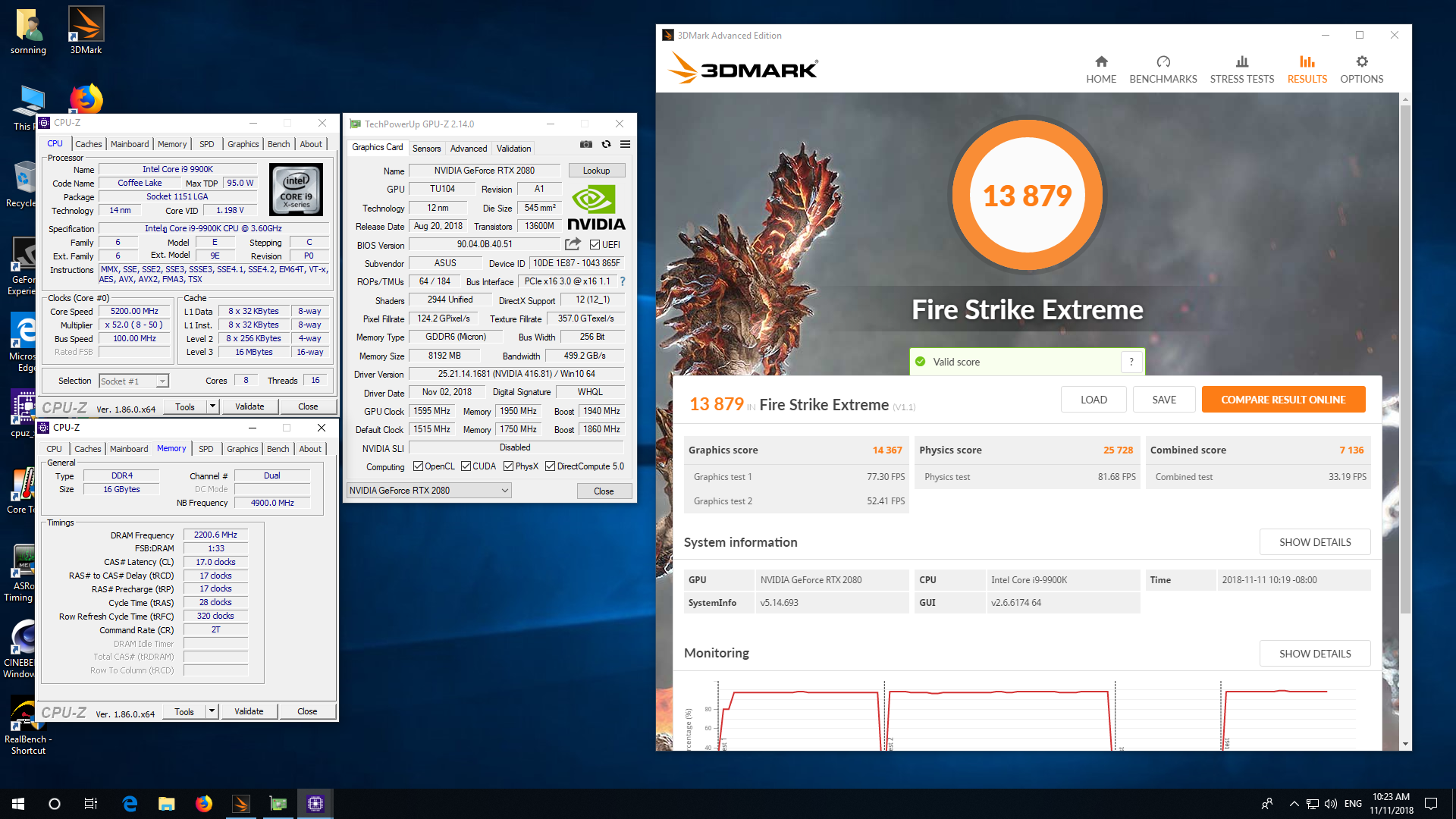Click Bus Interface question mark in GPU-Z
Image resolution: width=1456 pixels, height=819 pixels.
[623, 281]
